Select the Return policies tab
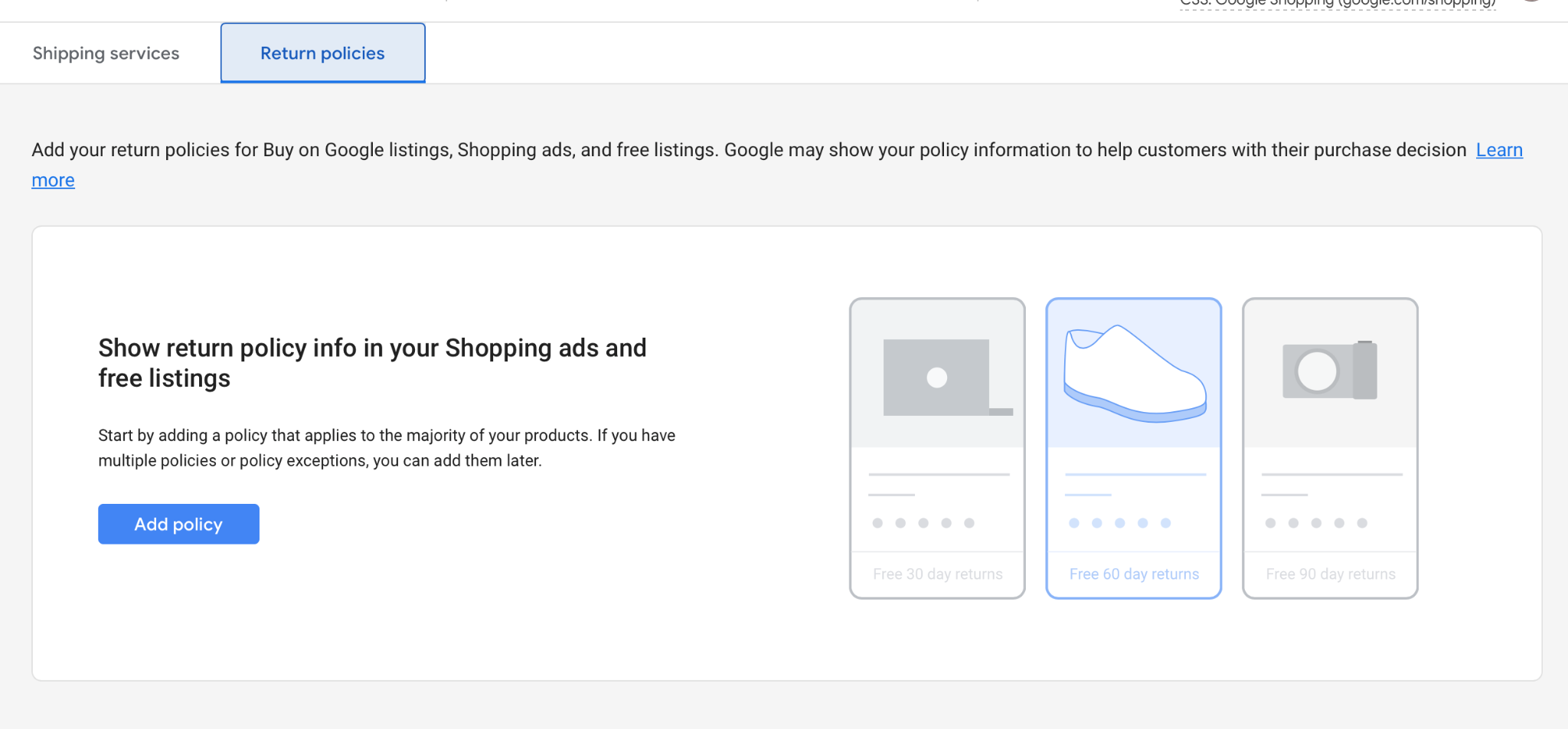Screen dimensions: 1568x729 click(x=322, y=54)
